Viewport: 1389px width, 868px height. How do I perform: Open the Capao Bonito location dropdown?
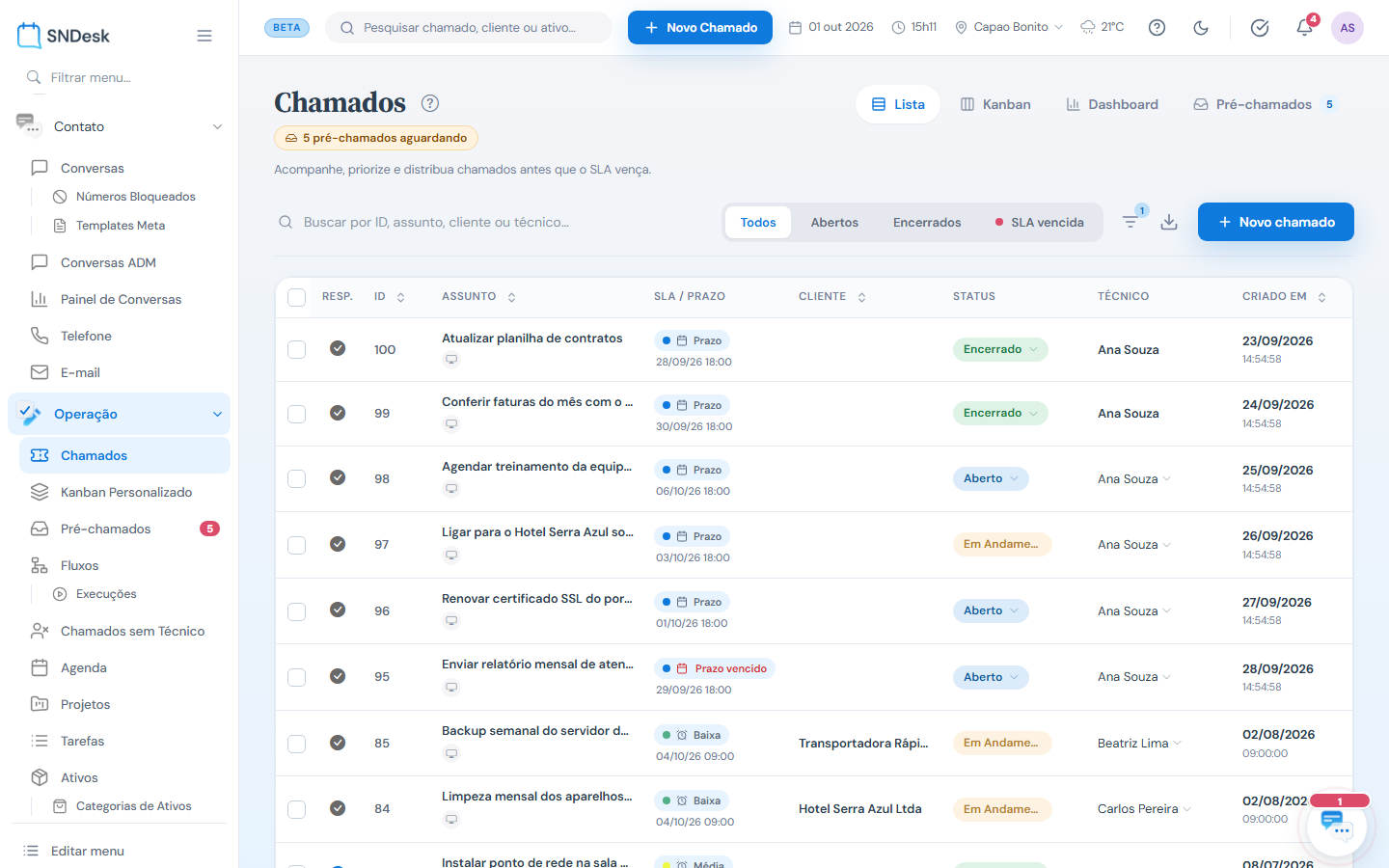[1009, 27]
